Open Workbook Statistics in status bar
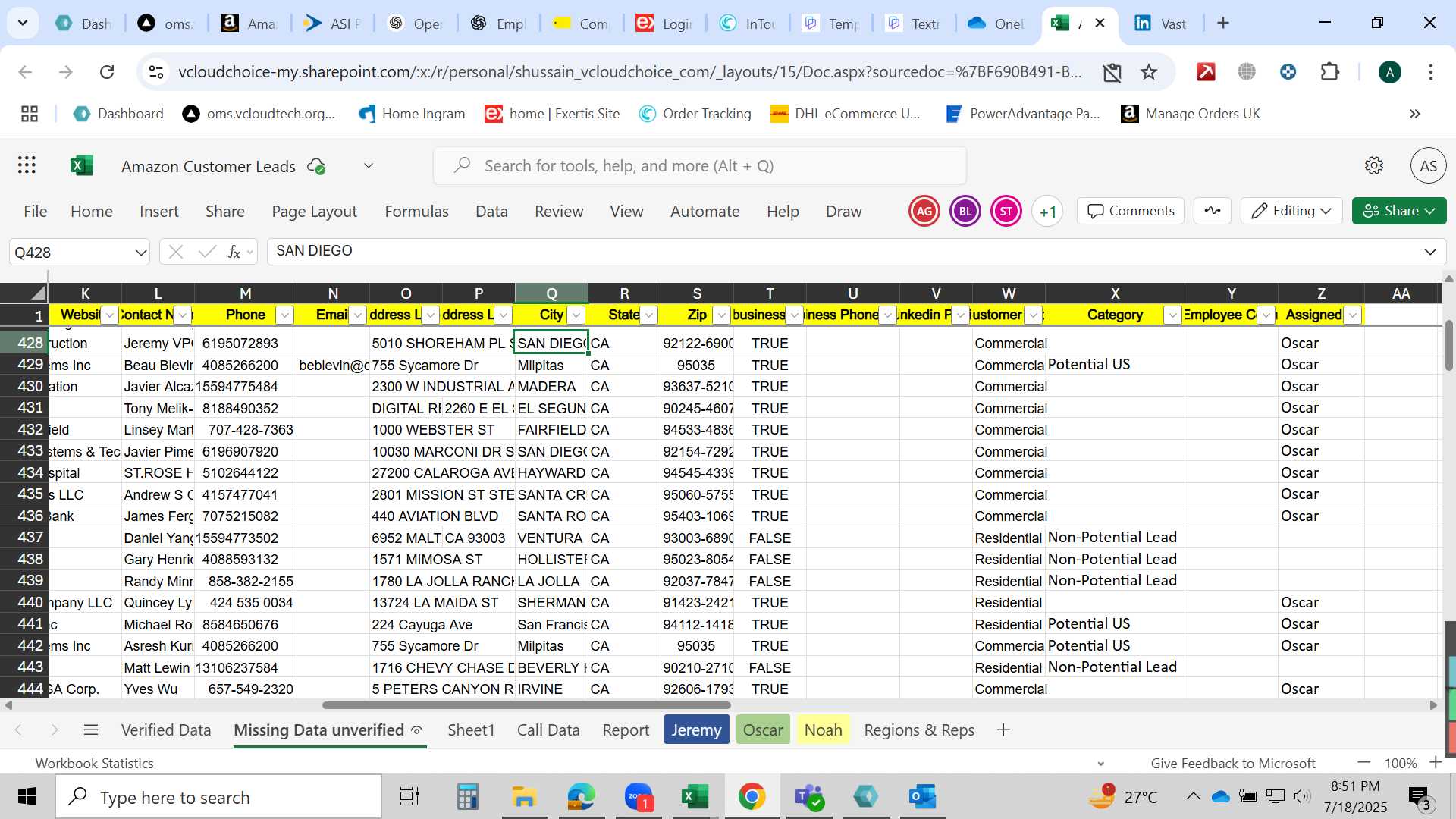 [94, 764]
